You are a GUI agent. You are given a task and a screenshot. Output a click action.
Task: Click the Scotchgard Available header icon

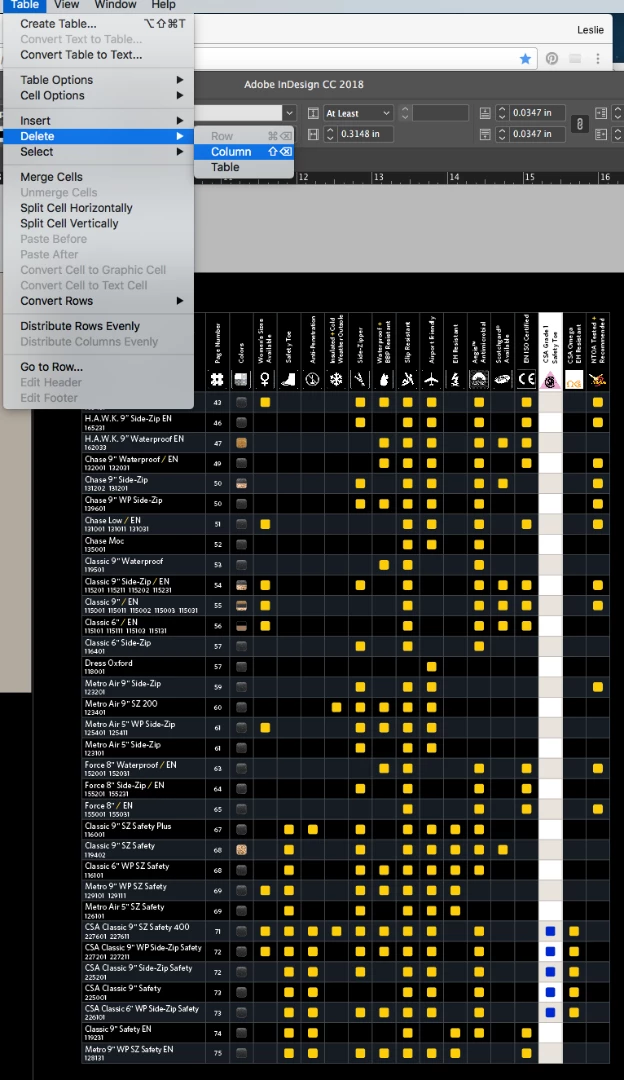503,380
